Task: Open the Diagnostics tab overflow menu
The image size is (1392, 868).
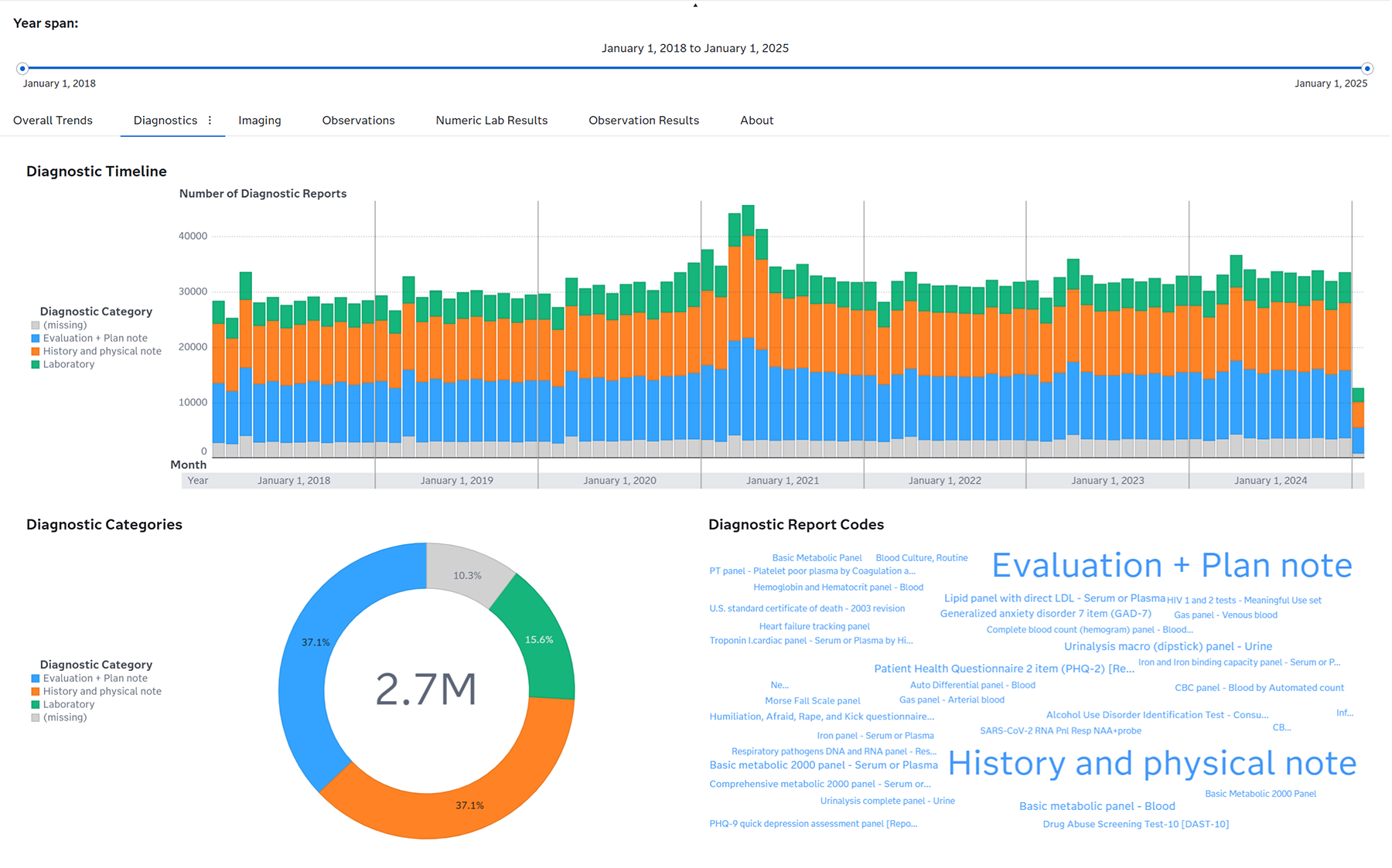Action: (x=209, y=120)
